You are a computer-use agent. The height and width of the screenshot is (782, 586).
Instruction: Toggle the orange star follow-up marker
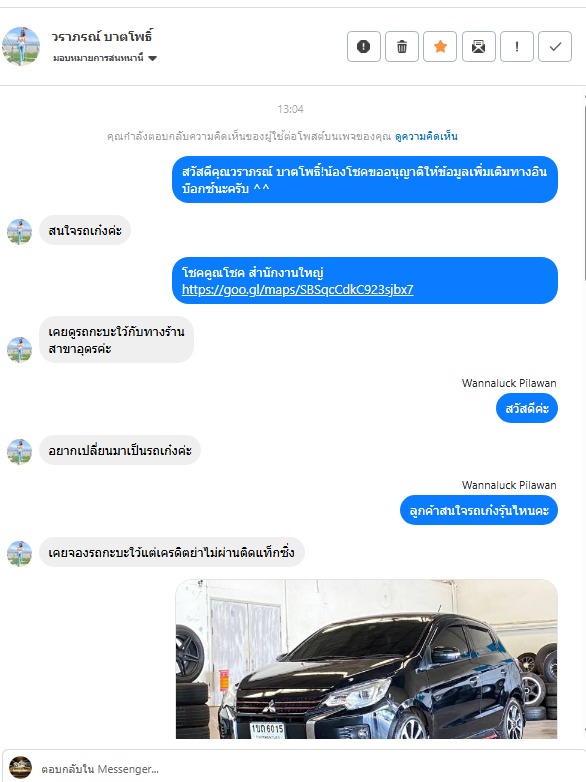440,46
